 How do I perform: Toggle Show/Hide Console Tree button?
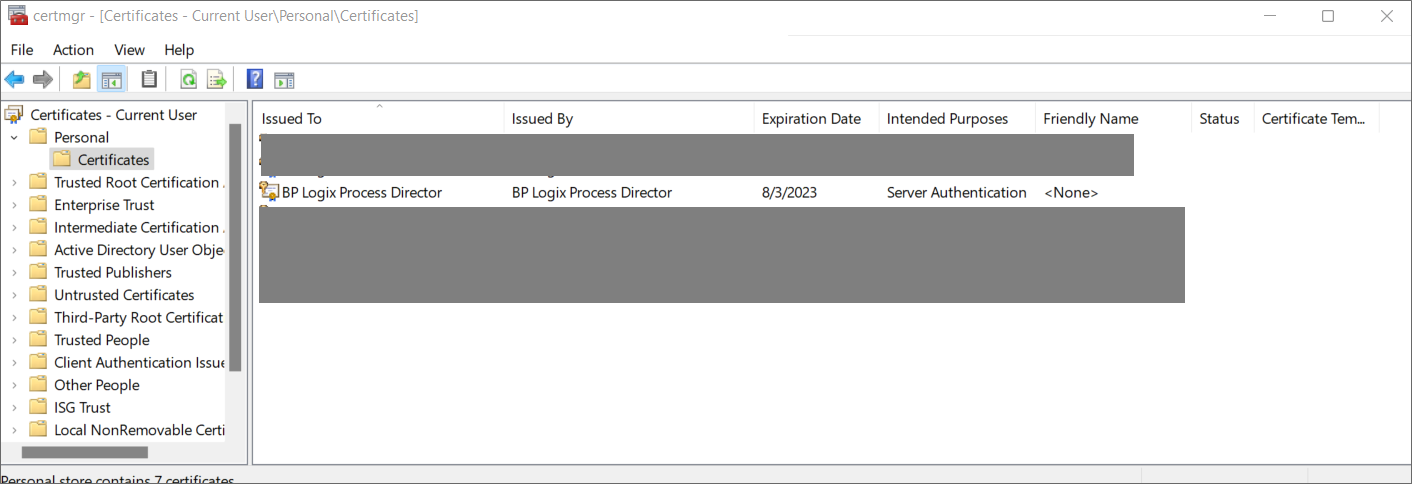tap(112, 80)
